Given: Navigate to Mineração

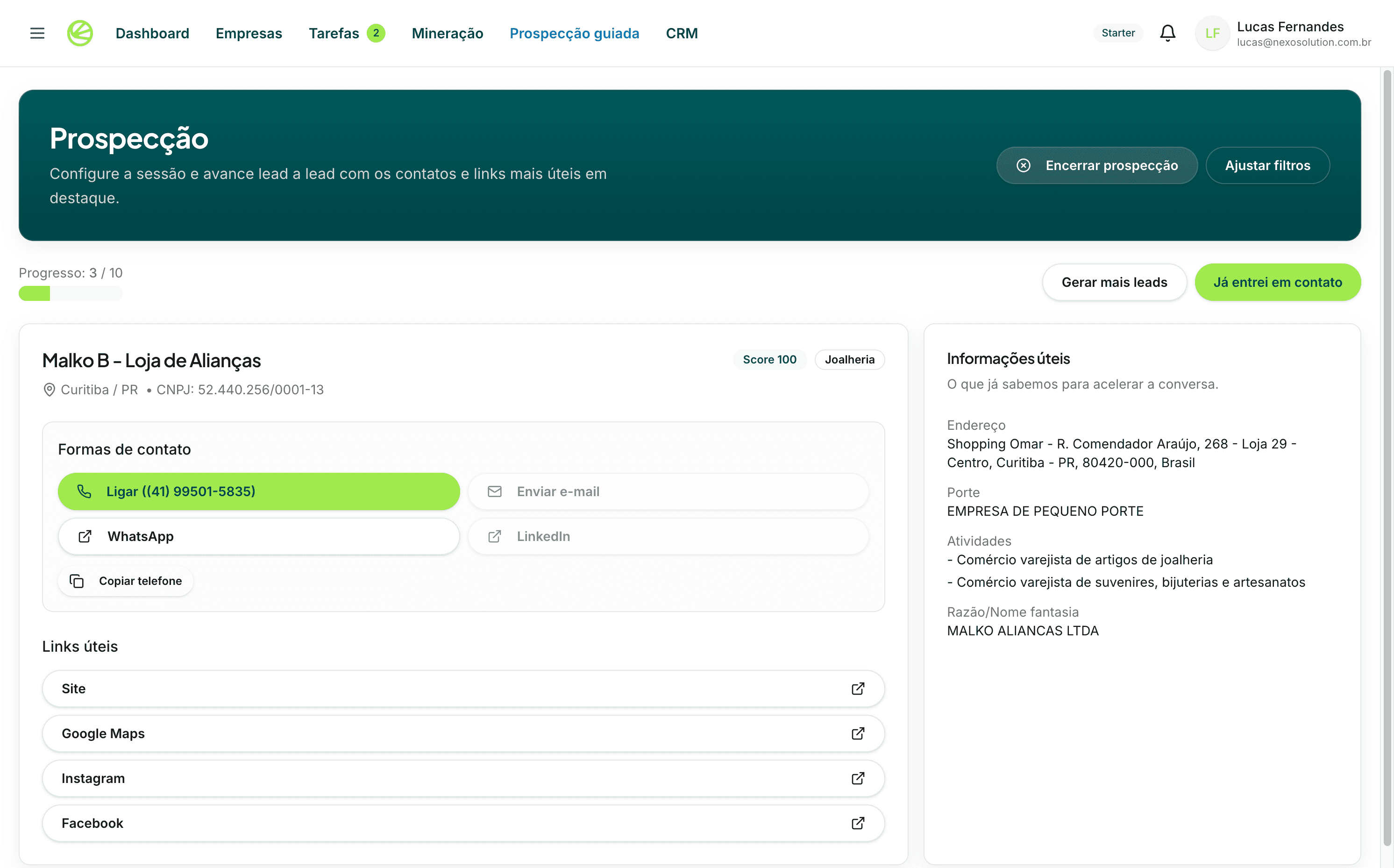Looking at the screenshot, I should pyautogui.click(x=447, y=33).
